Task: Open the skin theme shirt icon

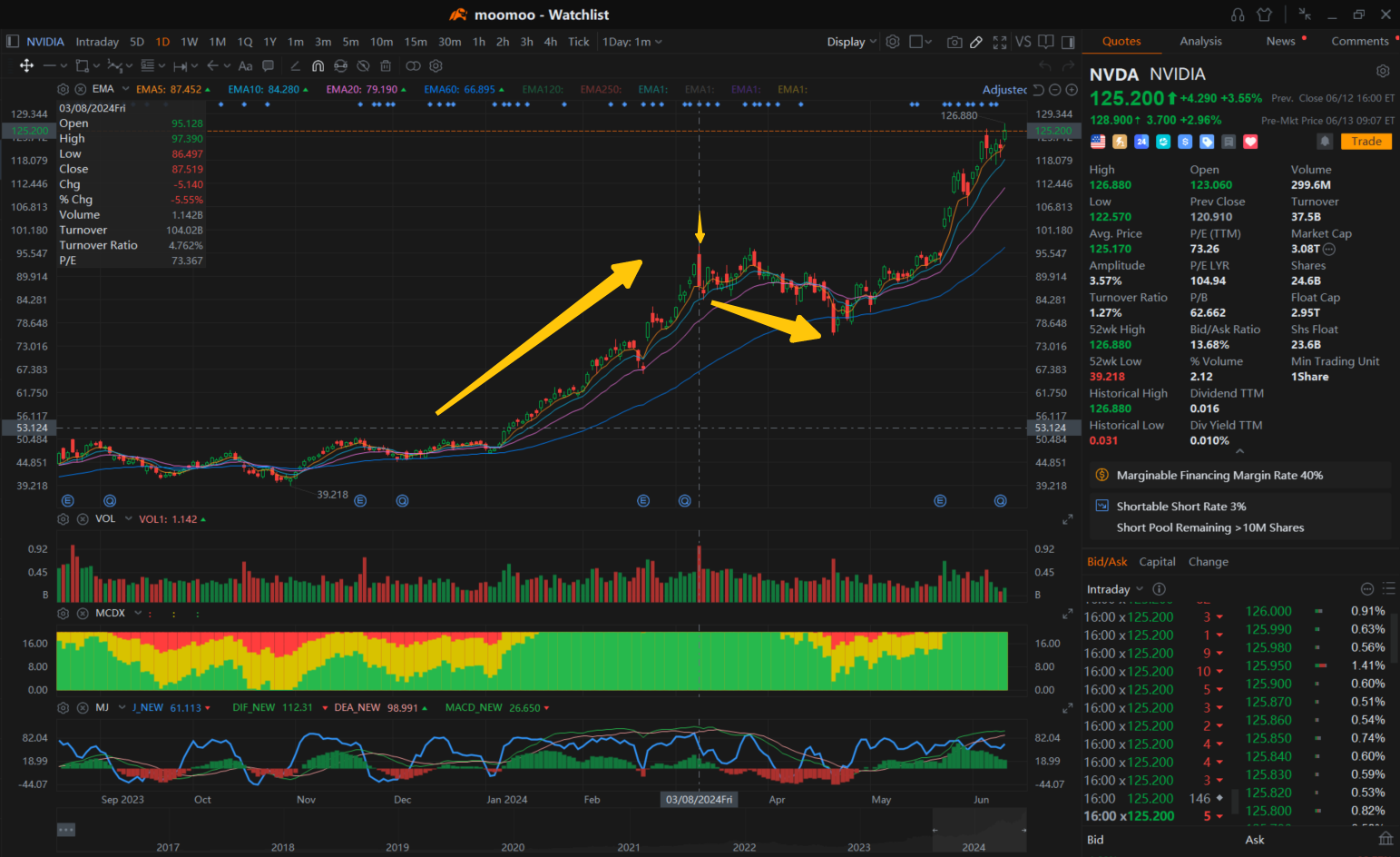Action: click(1264, 15)
